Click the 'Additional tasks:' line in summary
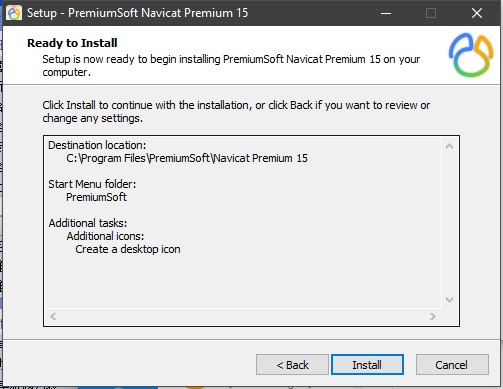Screen dimensions: 503x389 point(88,223)
